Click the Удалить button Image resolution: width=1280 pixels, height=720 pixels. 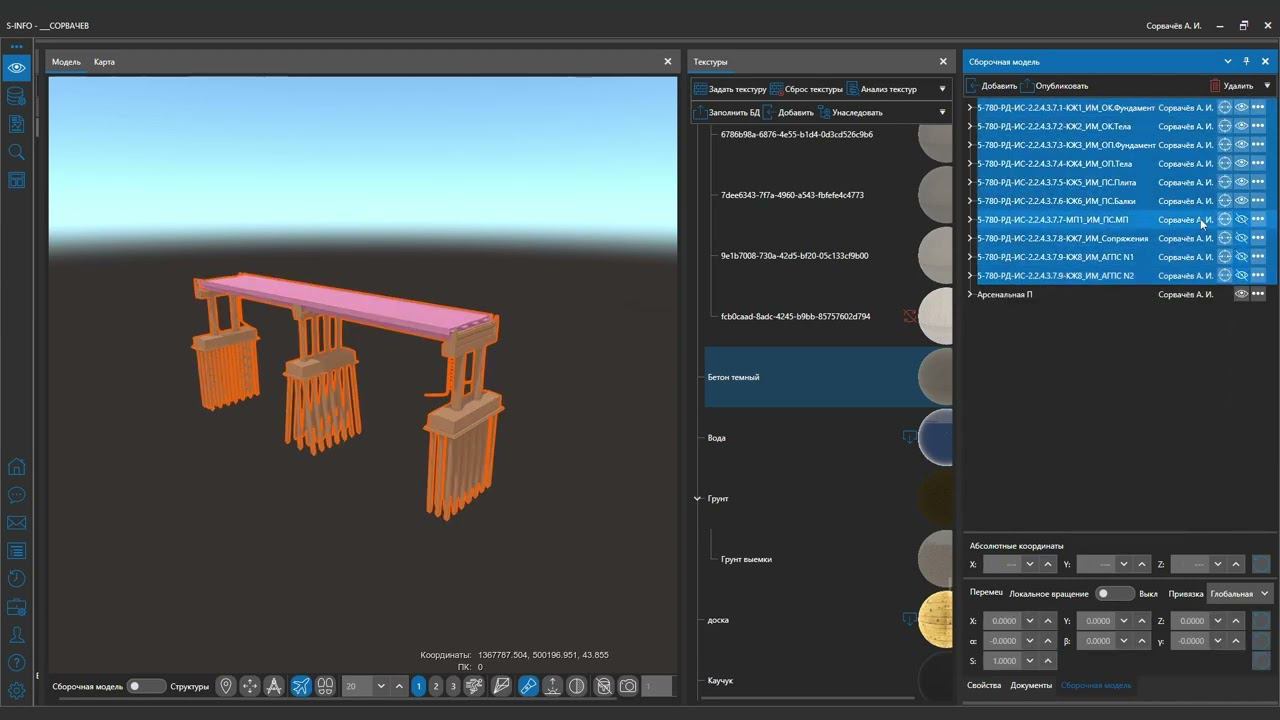[1231, 86]
